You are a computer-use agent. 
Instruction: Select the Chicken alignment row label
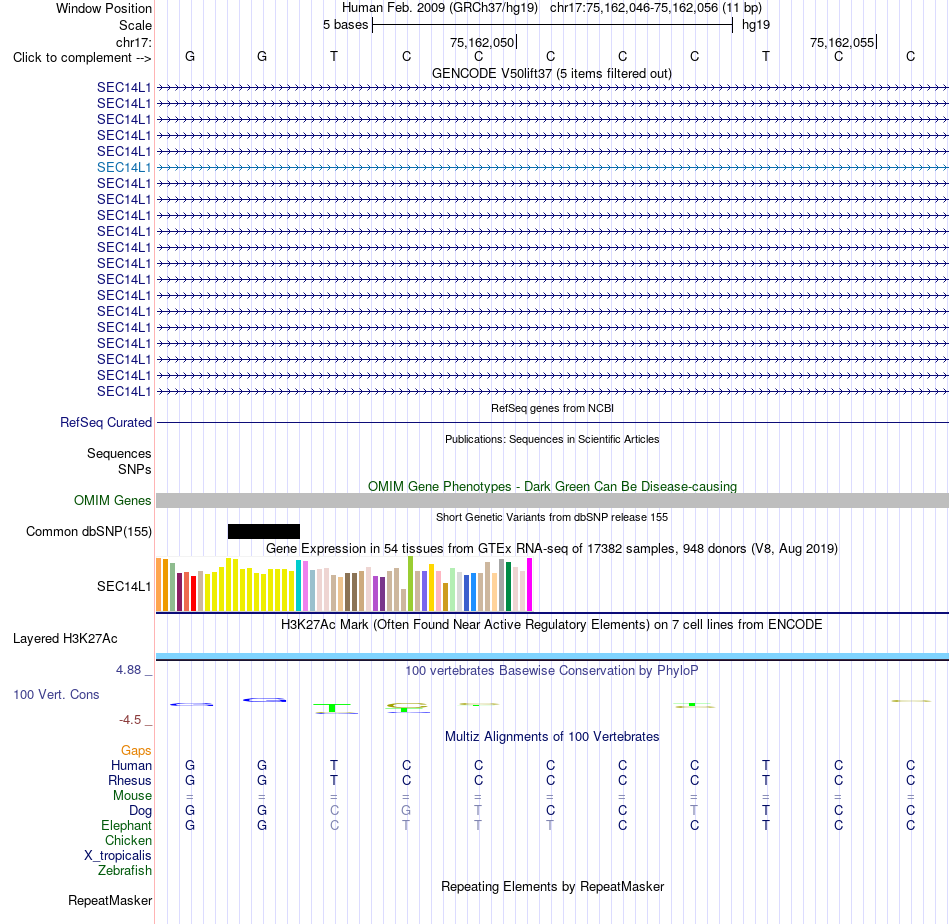(128, 840)
